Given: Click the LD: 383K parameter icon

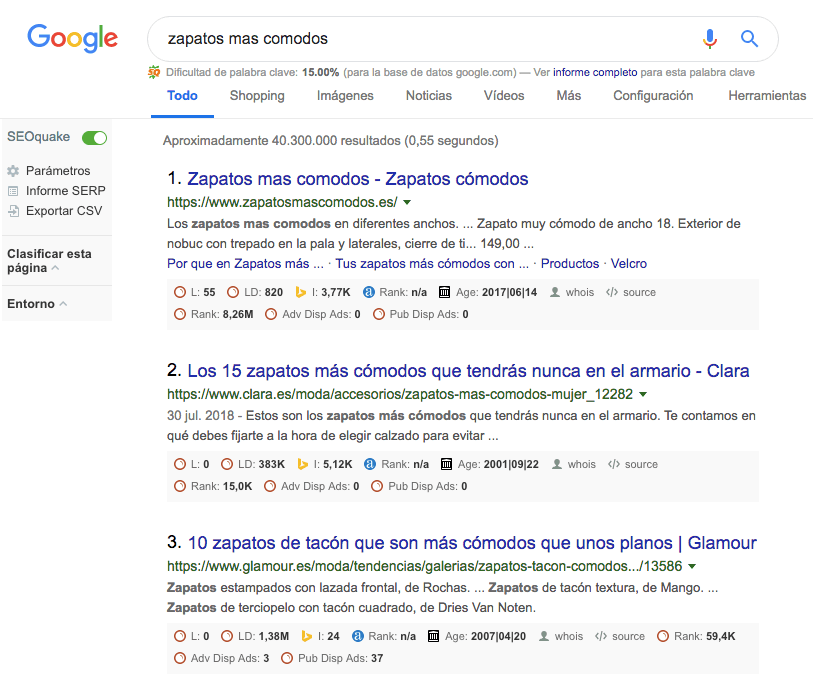Looking at the screenshot, I should pyautogui.click(x=227, y=464).
